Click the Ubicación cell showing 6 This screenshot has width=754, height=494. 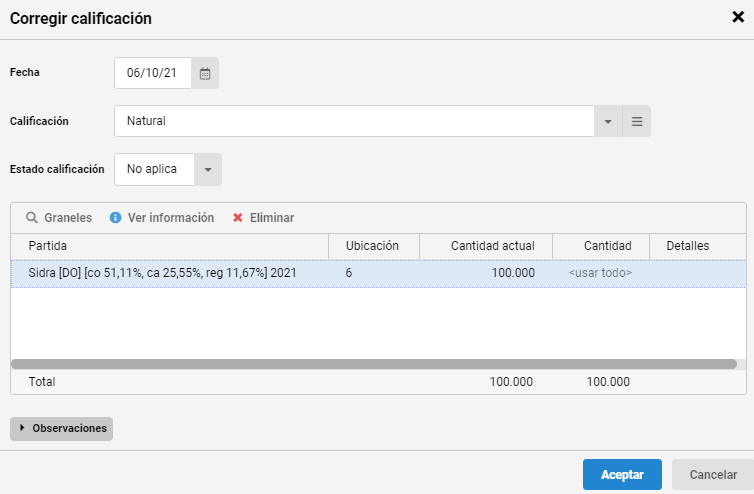[374, 273]
